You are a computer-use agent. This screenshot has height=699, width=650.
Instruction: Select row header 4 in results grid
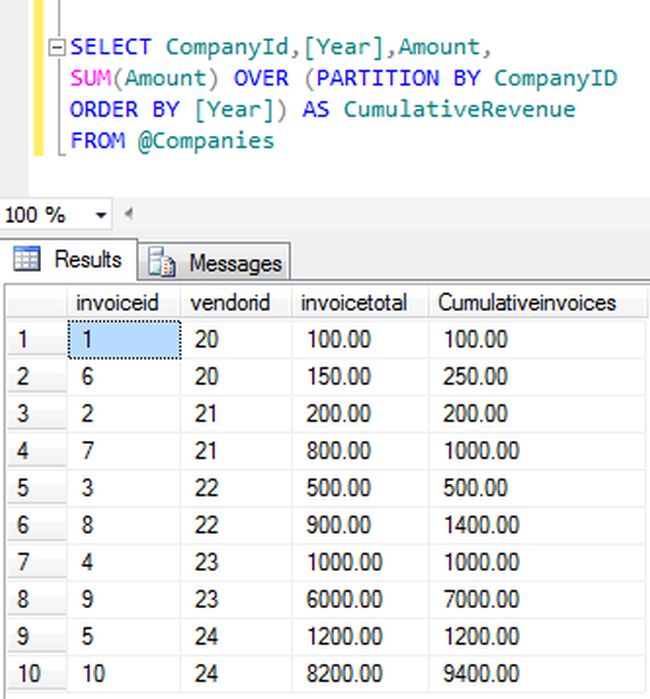tap(37, 451)
